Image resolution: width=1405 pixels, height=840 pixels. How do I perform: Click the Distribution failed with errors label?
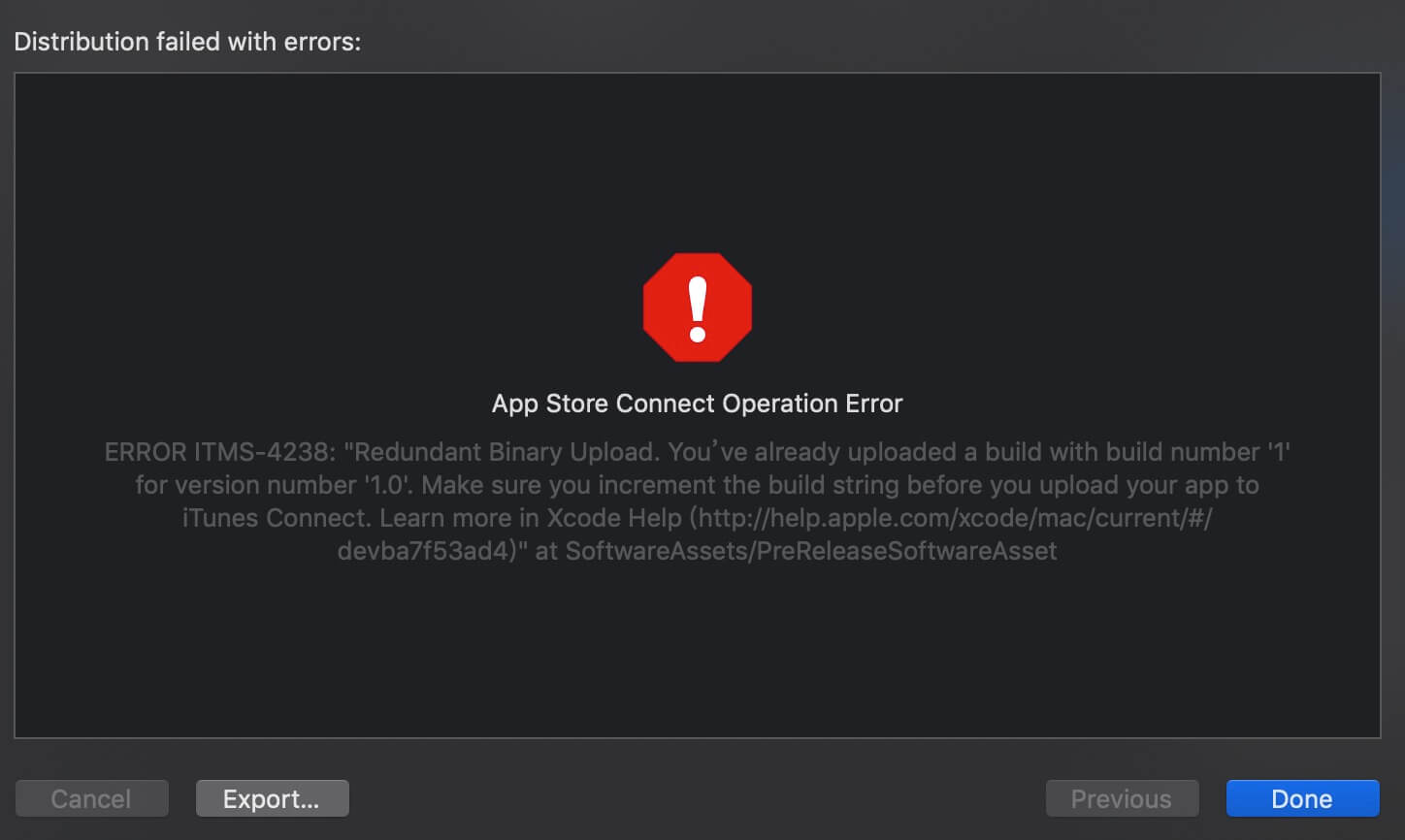187,42
